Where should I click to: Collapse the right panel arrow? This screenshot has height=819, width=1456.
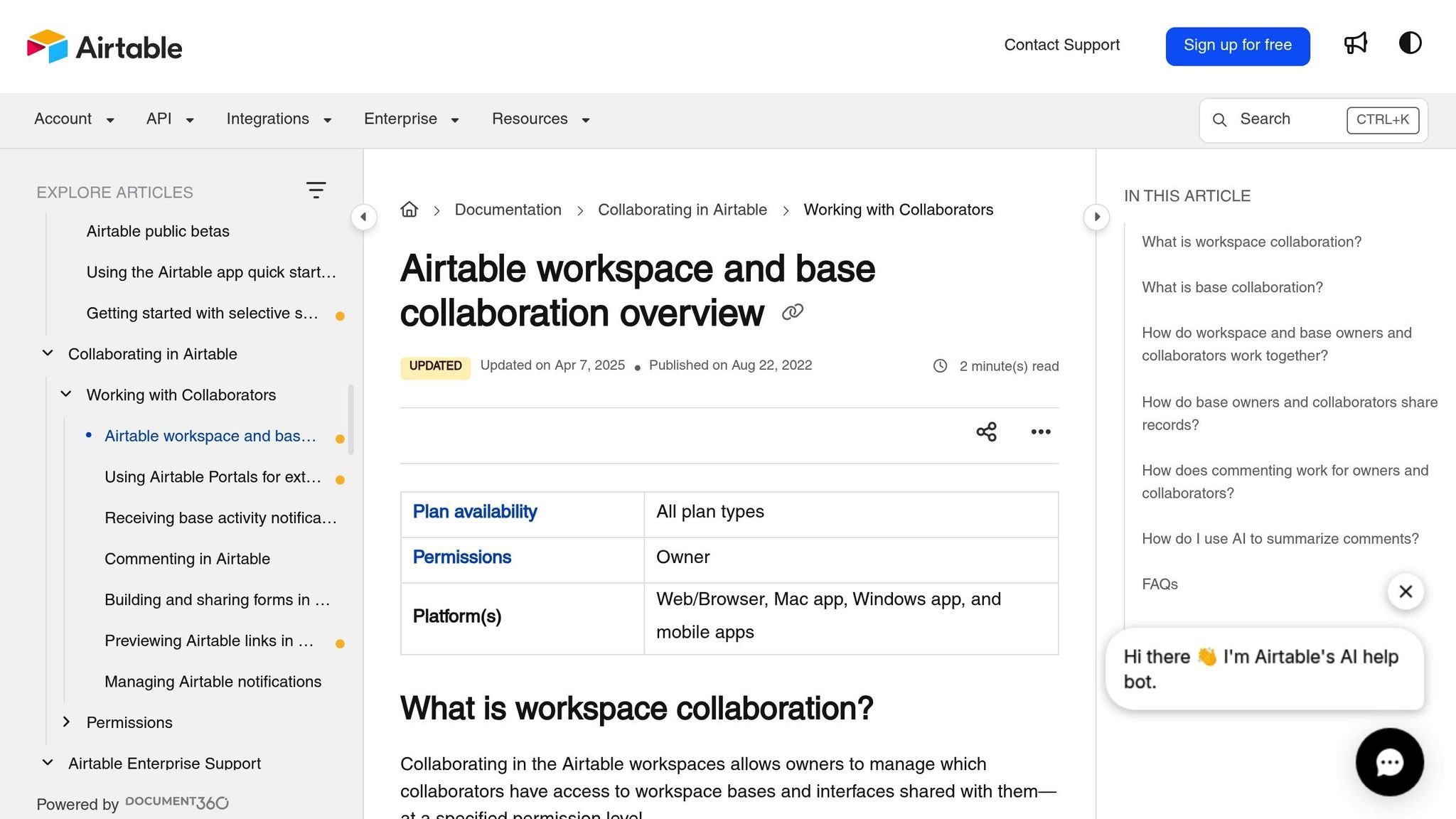(1096, 217)
